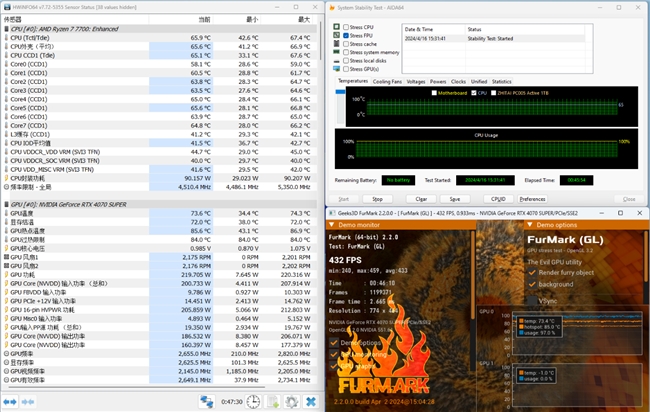Click the FPU icon beside Stress FPU
650x412 pixels.
click(x=337, y=35)
